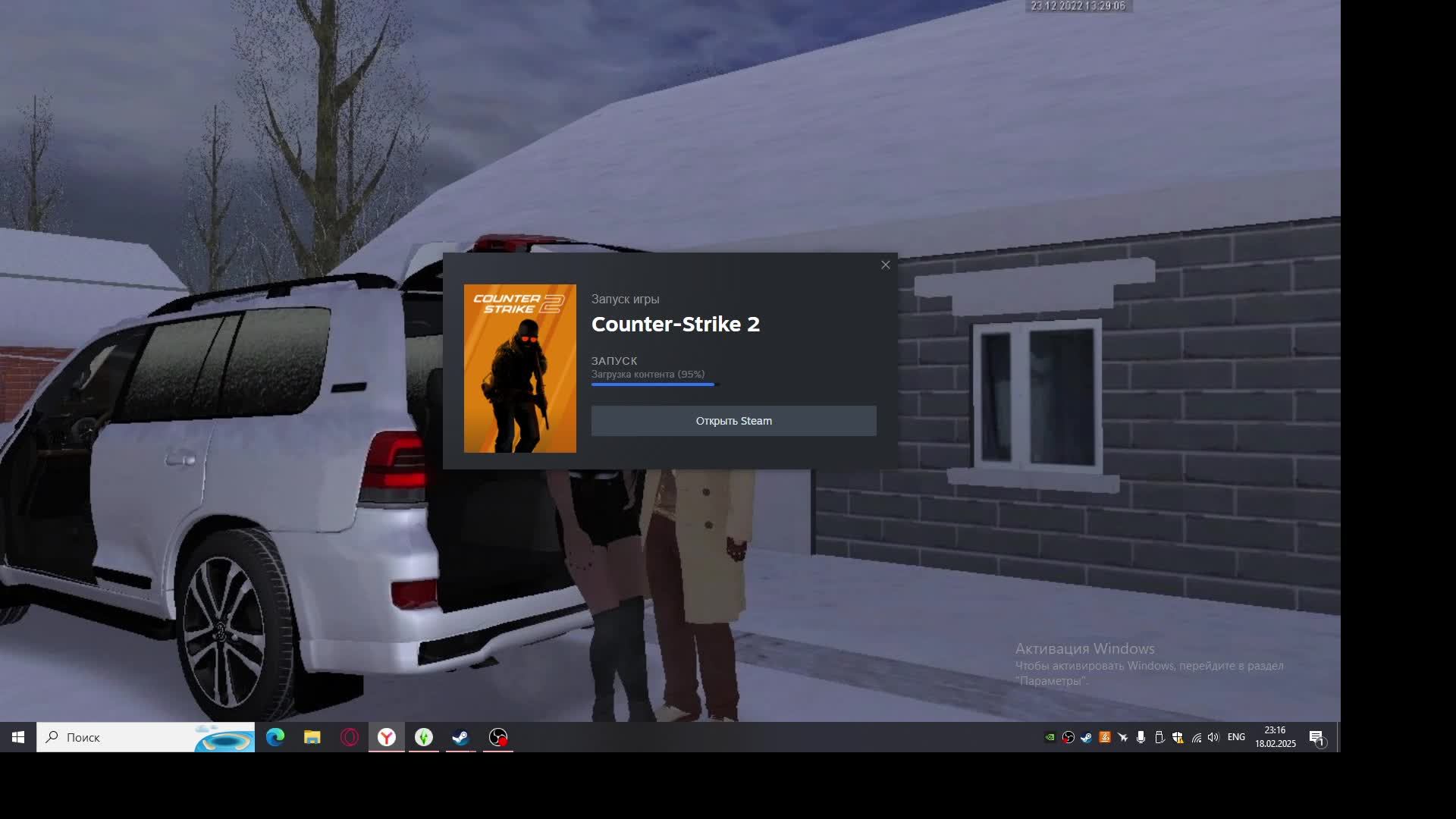
Task: Click the orange Java tray icon
Action: pyautogui.click(x=1104, y=737)
